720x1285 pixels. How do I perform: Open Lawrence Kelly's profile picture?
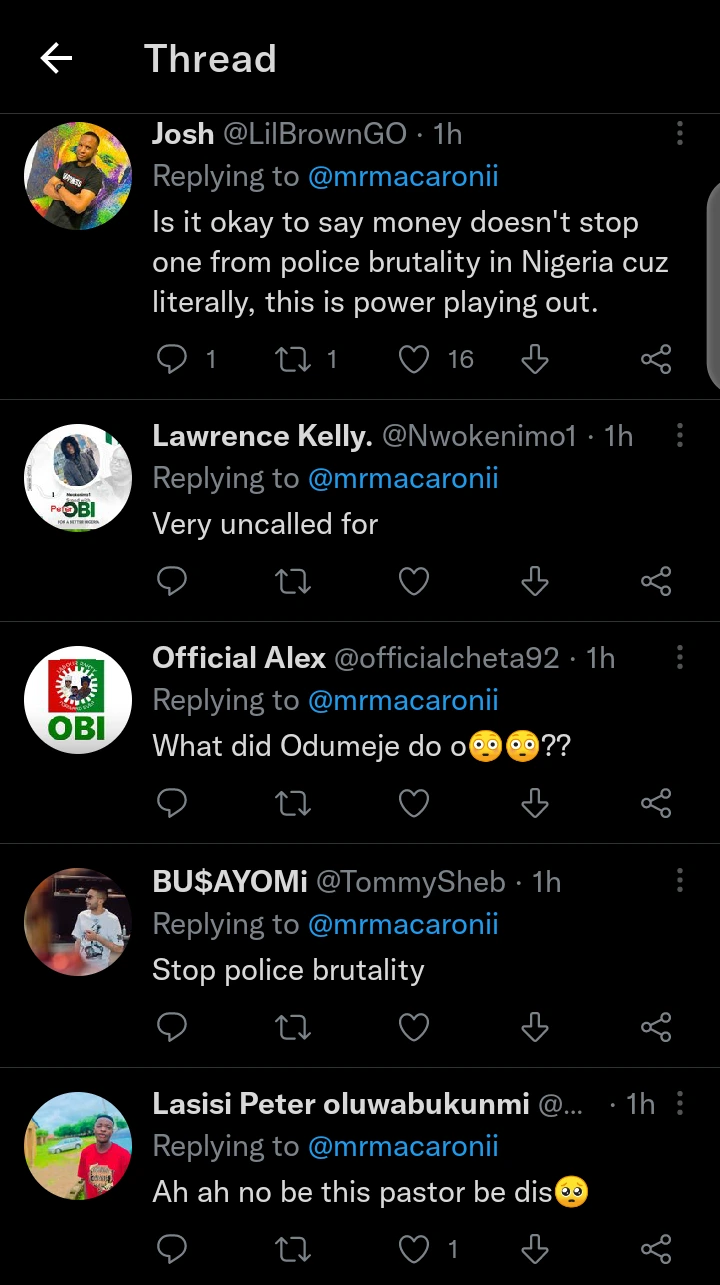click(x=78, y=478)
